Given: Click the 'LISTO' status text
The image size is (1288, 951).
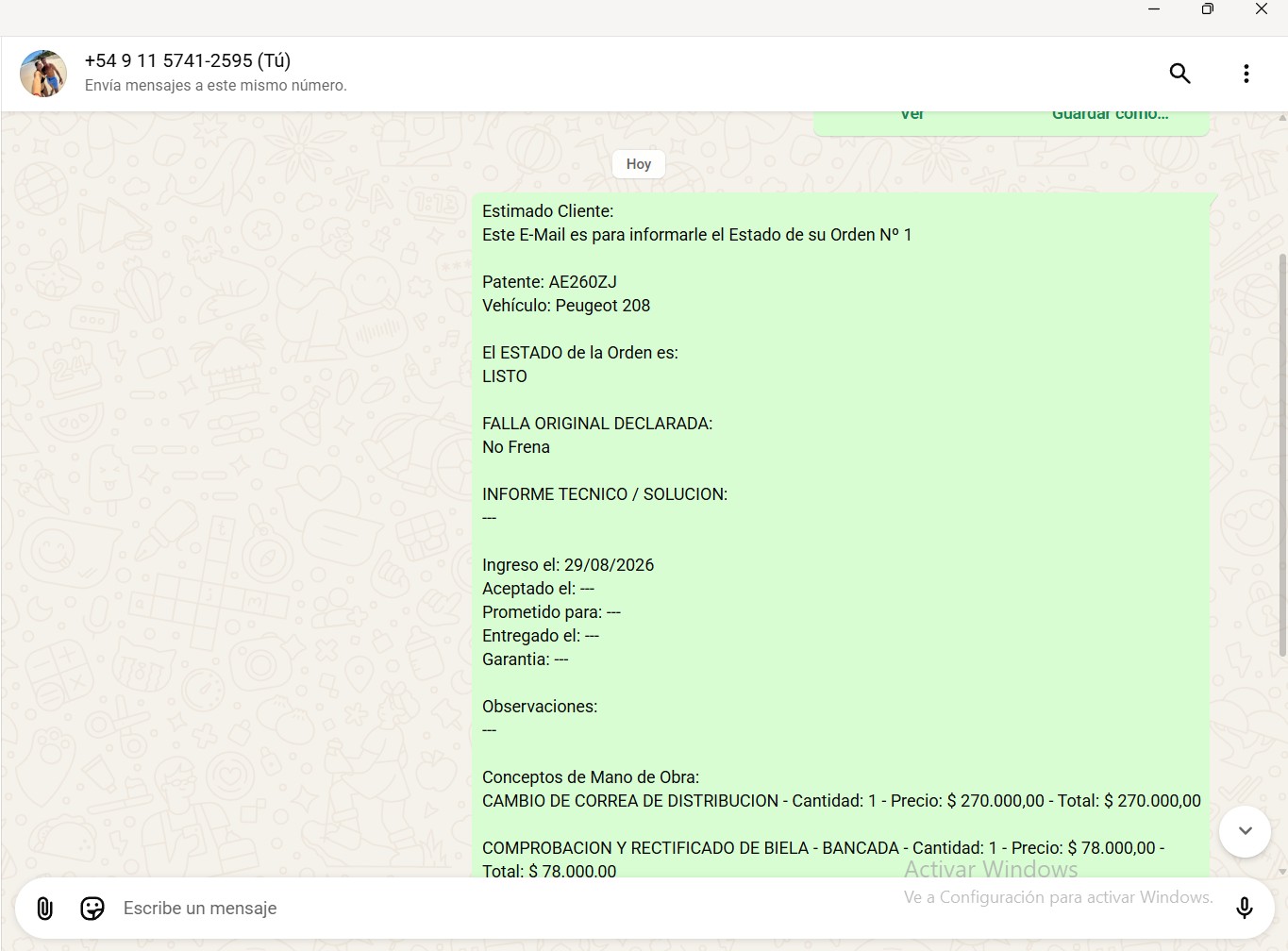Looking at the screenshot, I should click(x=505, y=376).
